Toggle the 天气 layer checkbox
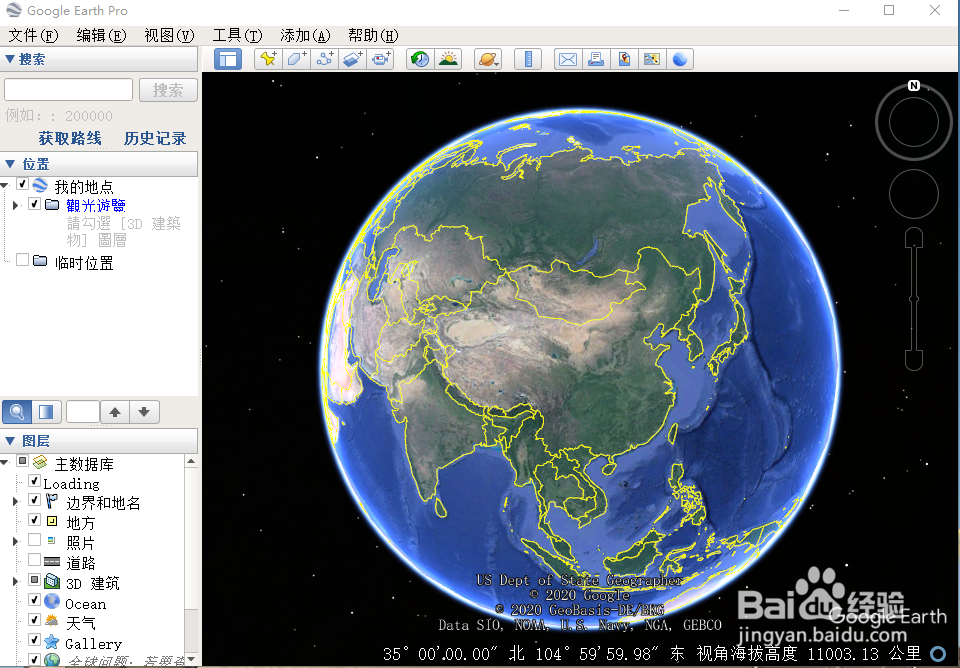 34,620
